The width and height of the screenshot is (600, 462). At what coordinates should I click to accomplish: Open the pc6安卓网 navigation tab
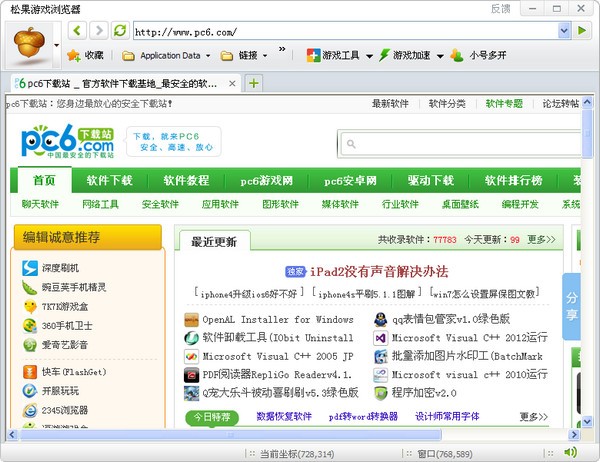pyautogui.click(x=350, y=180)
